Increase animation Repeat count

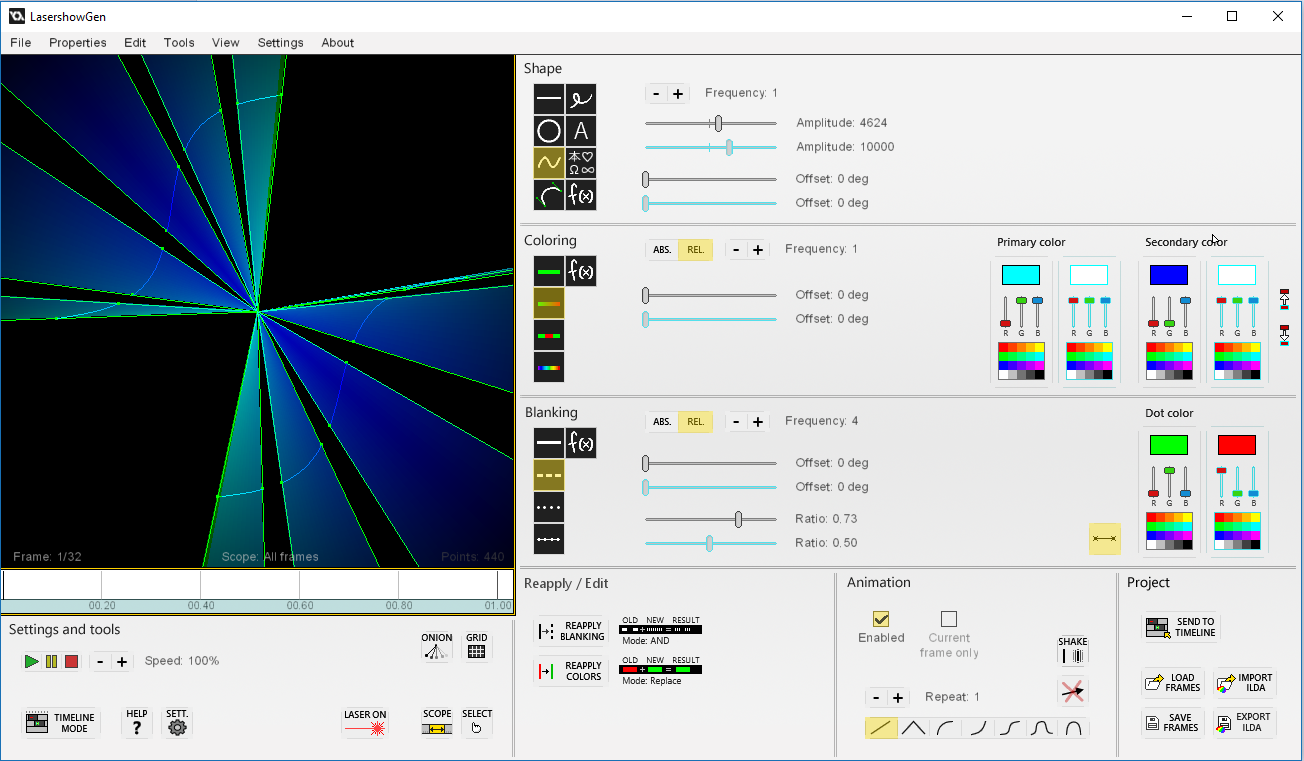[x=898, y=698]
